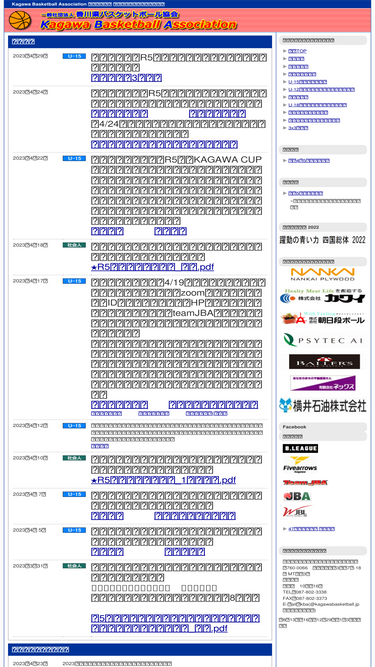This screenshot has width=375, height=667.
Task: Click the Asahi Danball sponsor logo
Action: 323,318
